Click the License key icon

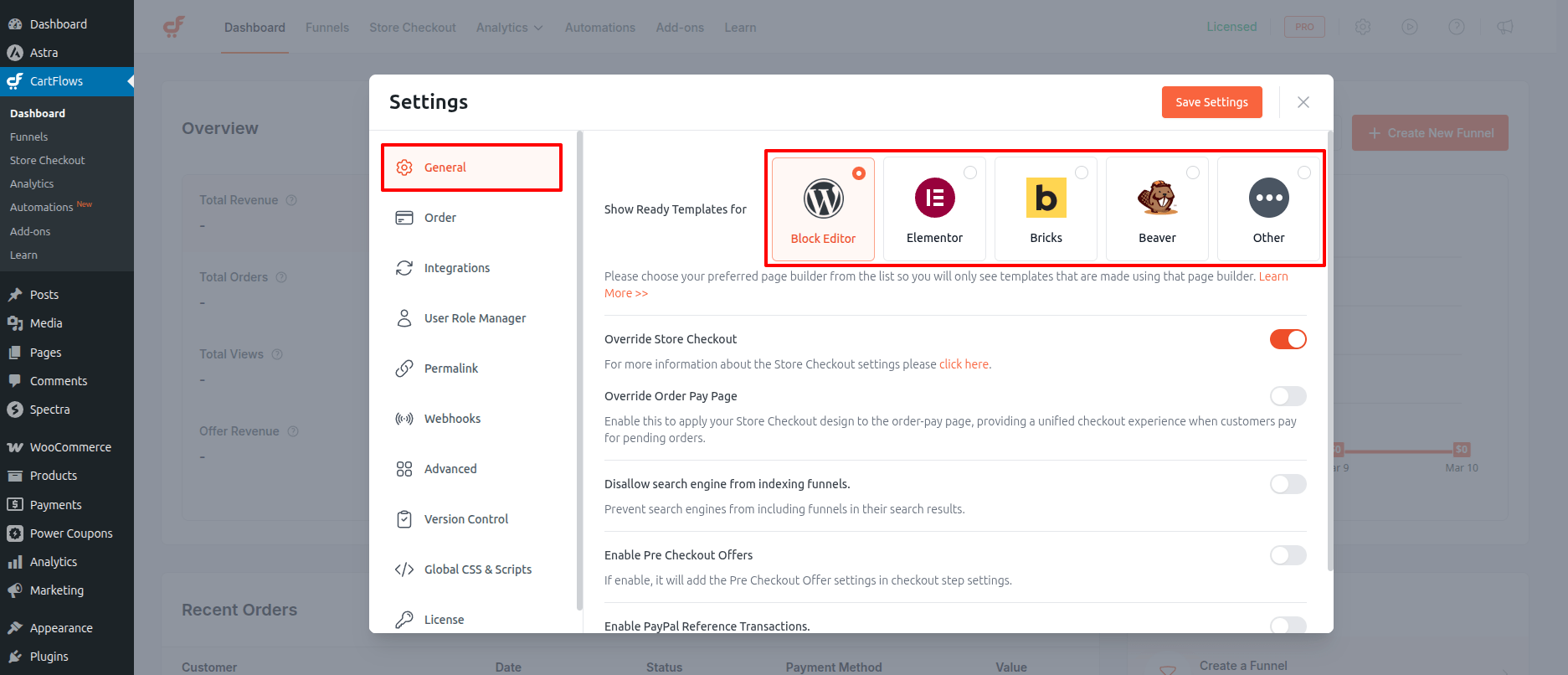pos(404,620)
